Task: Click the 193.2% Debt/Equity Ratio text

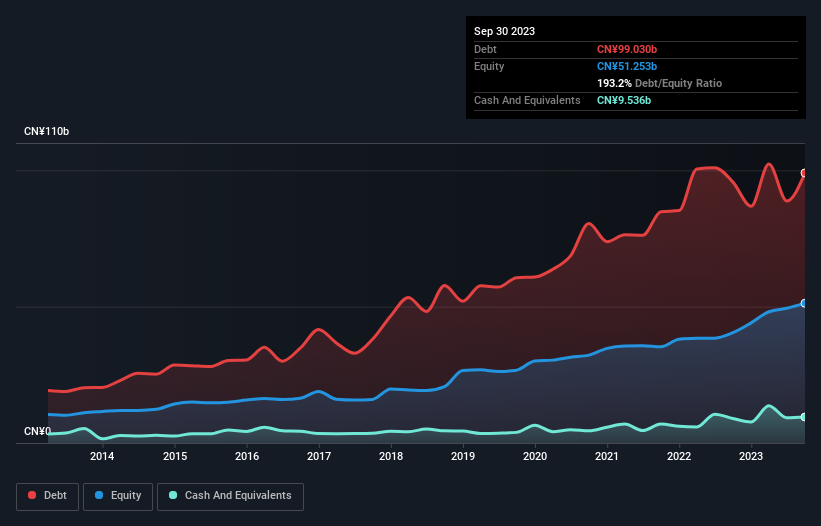Action: [659, 83]
